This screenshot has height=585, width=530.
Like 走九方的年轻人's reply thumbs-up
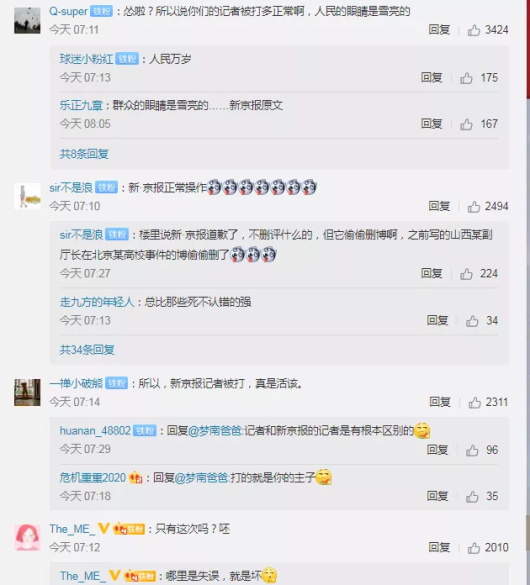[472, 321]
